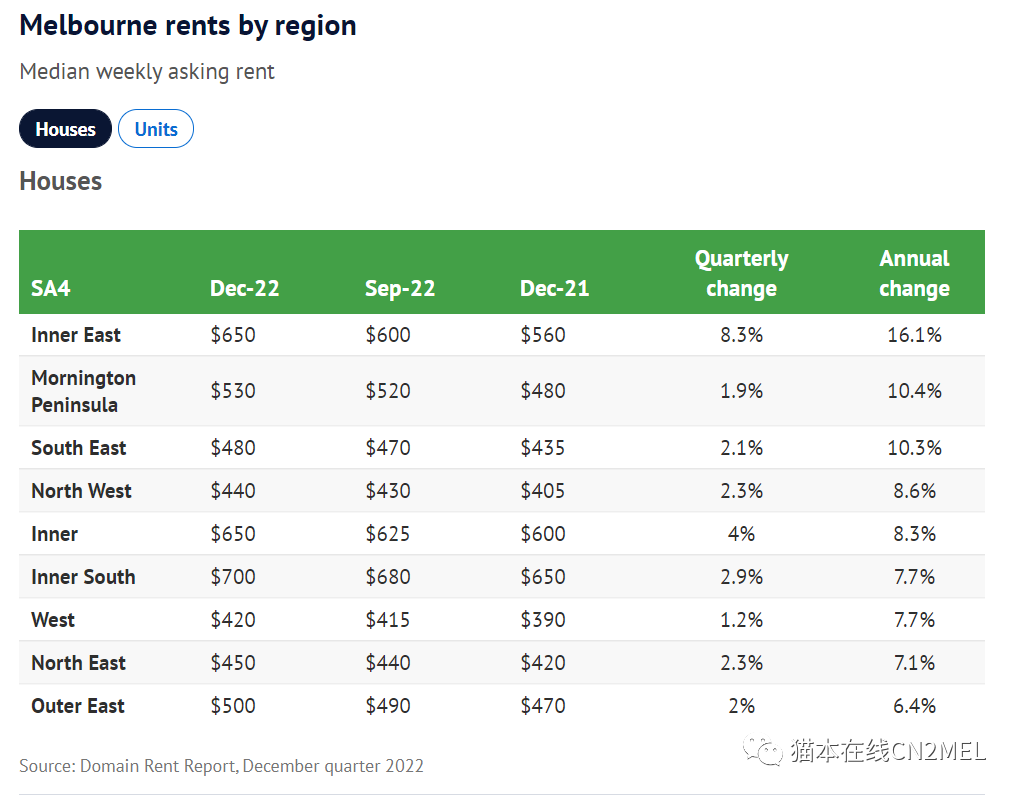Click the North East region name

(x=78, y=663)
